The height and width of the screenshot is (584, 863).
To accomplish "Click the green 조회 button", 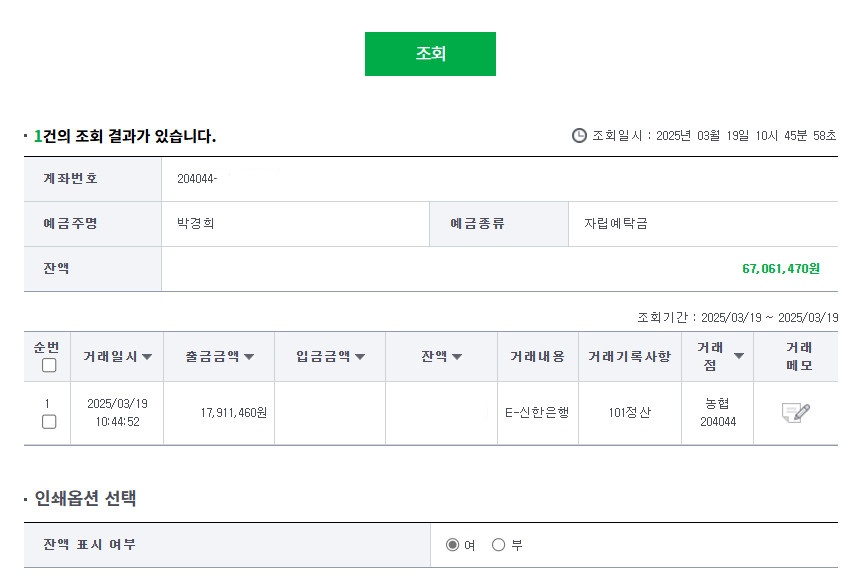I will pyautogui.click(x=430, y=54).
